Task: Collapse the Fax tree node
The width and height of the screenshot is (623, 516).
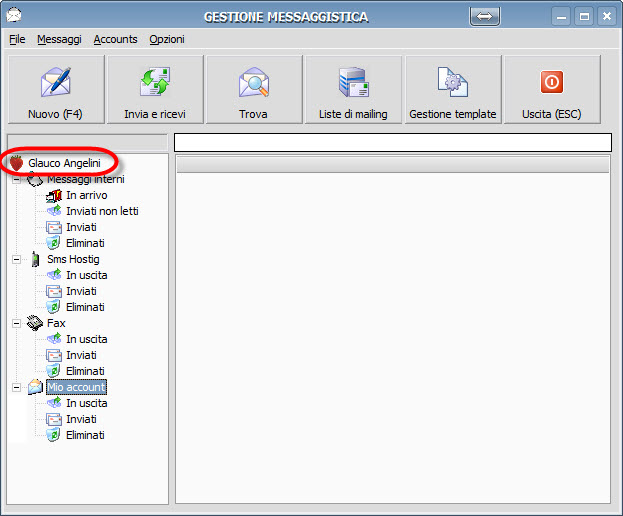Action: pyautogui.click(x=16, y=323)
